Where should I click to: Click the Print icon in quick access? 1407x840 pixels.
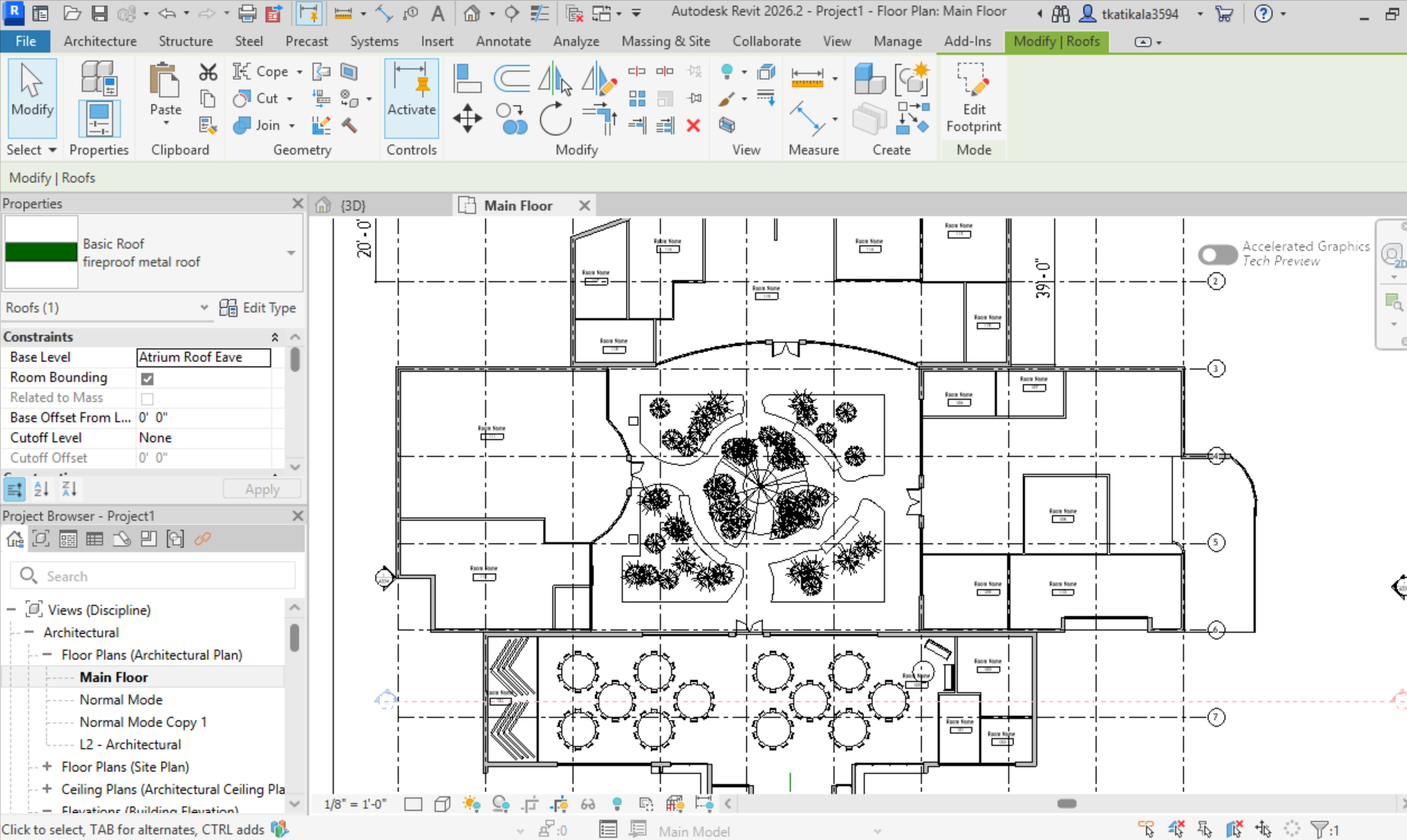[247, 13]
